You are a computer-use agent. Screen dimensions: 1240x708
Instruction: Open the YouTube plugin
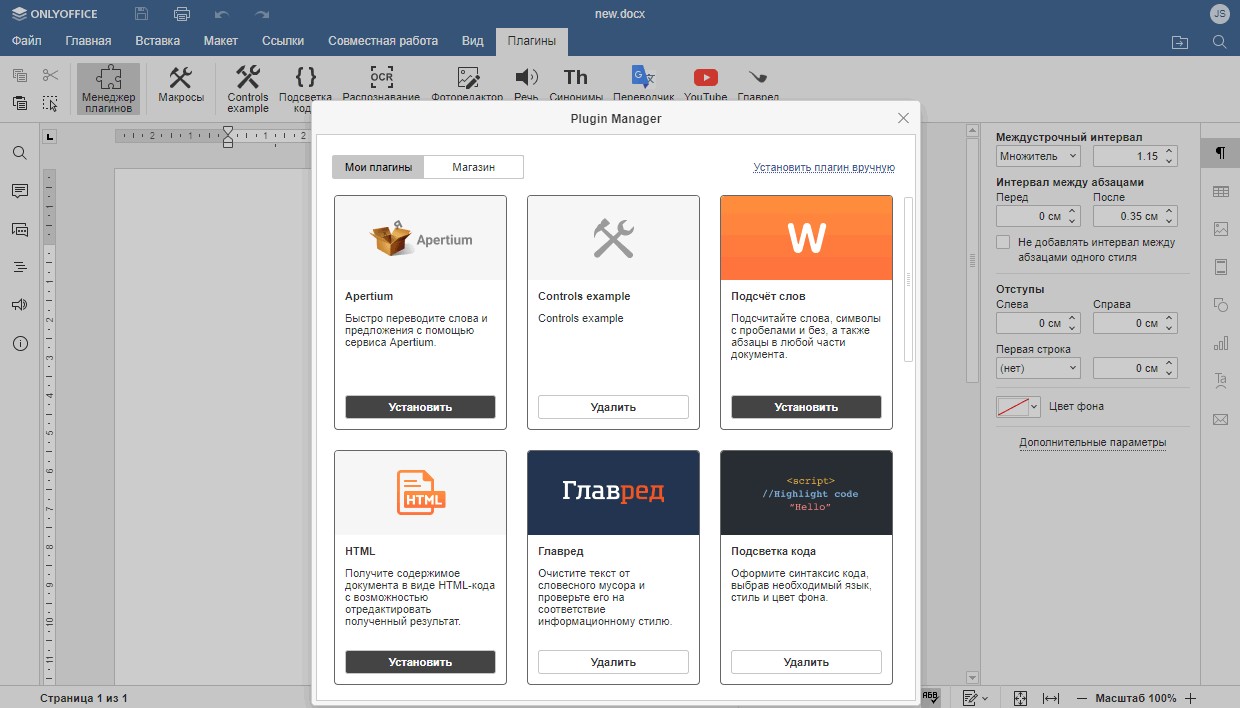705,85
